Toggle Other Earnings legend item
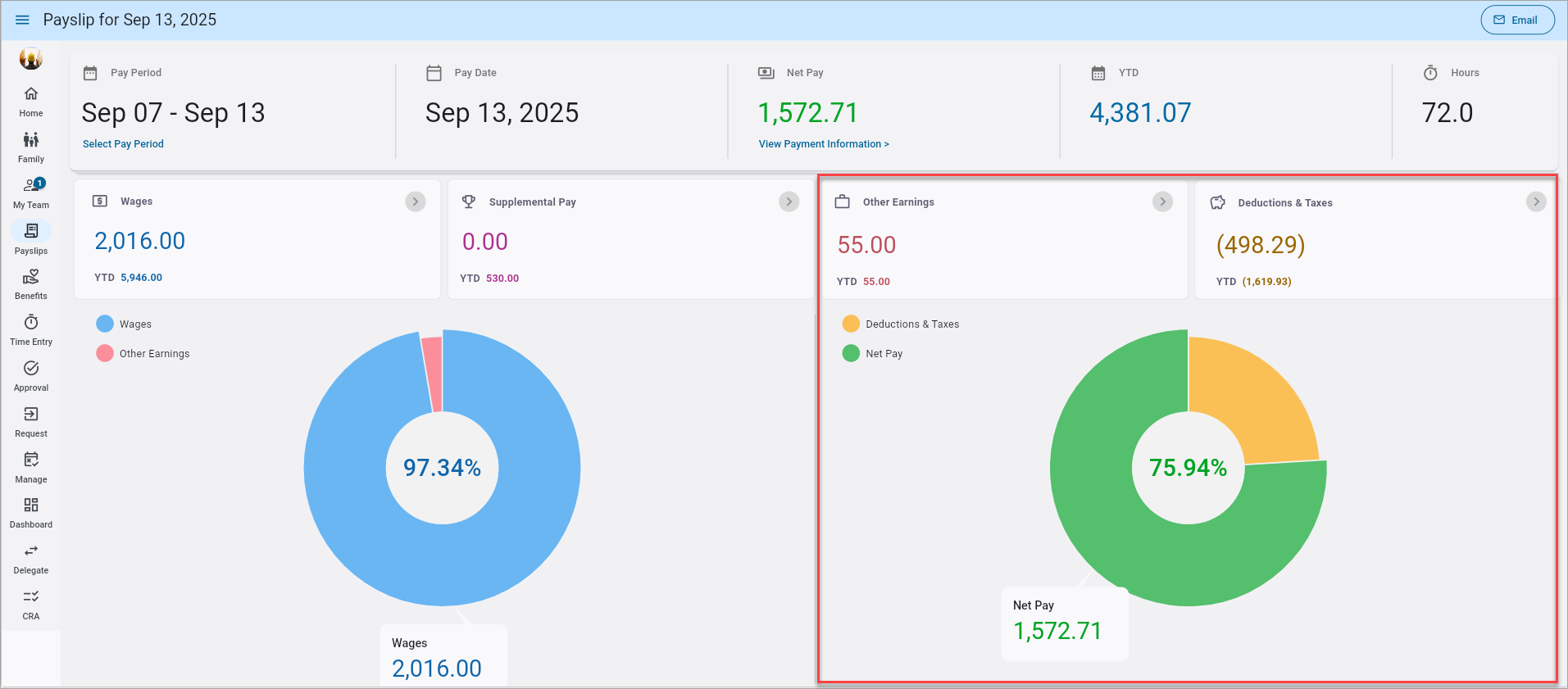Viewport: 1568px width, 689px height. pos(143,354)
